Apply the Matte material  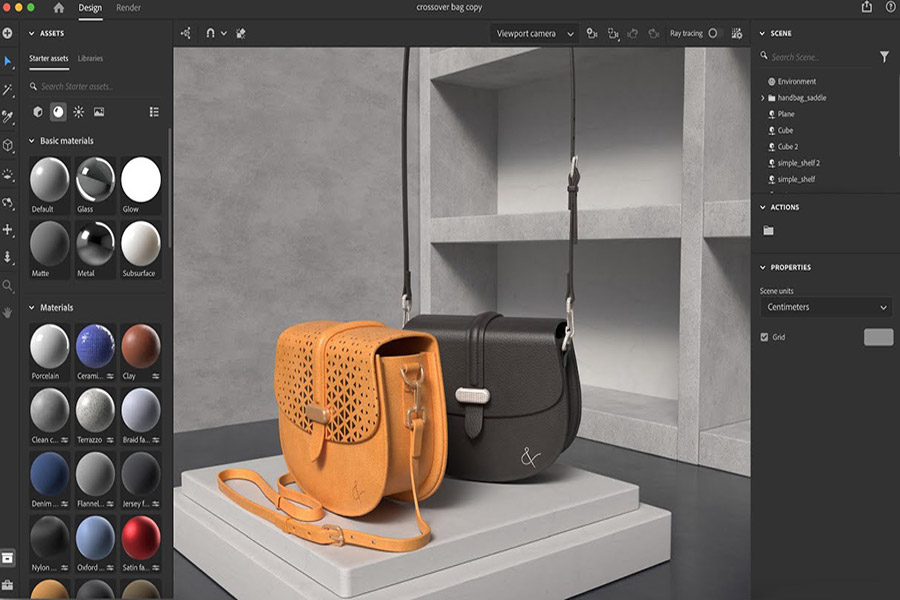[x=49, y=249]
